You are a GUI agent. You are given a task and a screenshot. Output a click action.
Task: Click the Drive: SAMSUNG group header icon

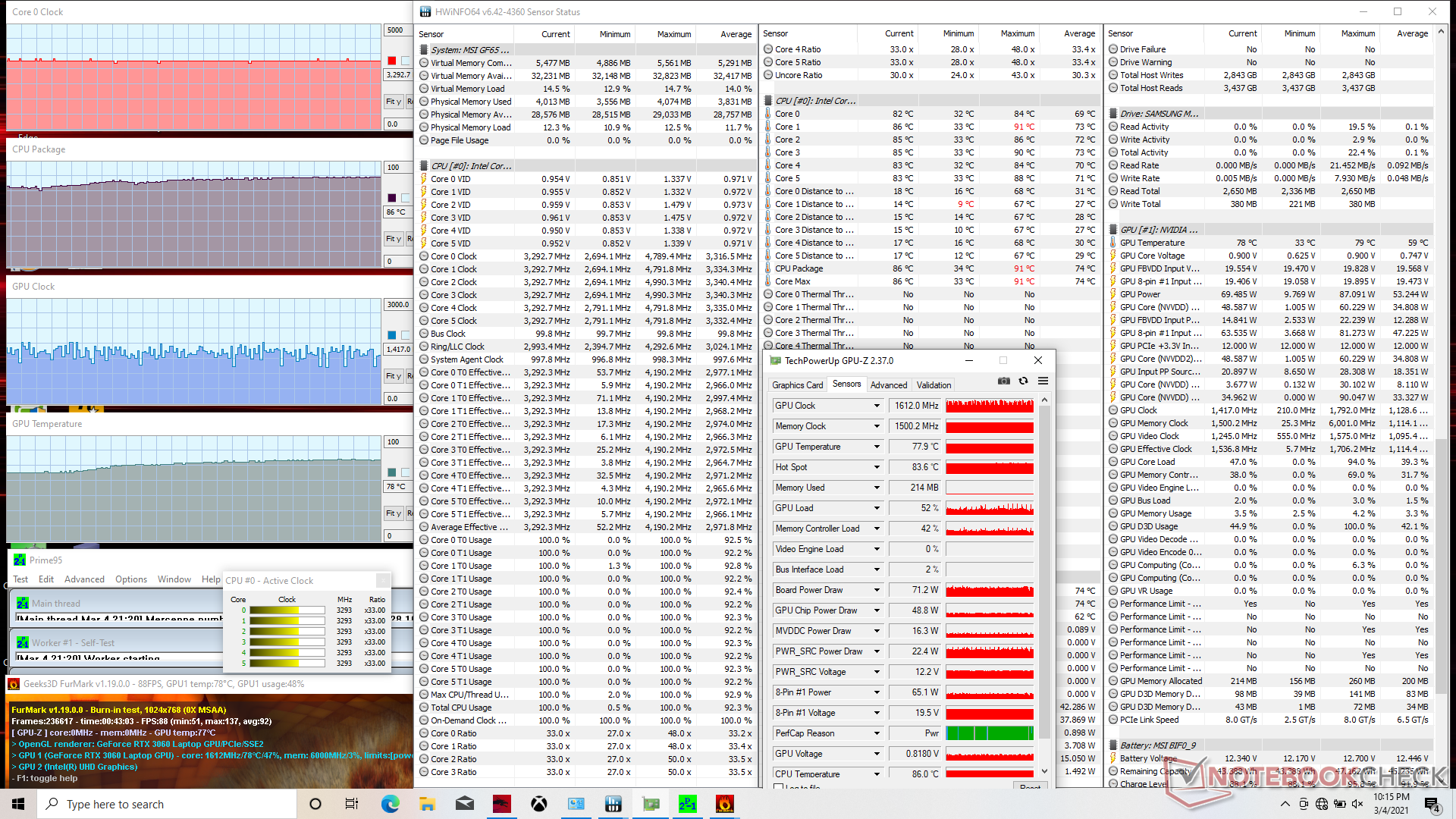pyautogui.click(x=1113, y=114)
